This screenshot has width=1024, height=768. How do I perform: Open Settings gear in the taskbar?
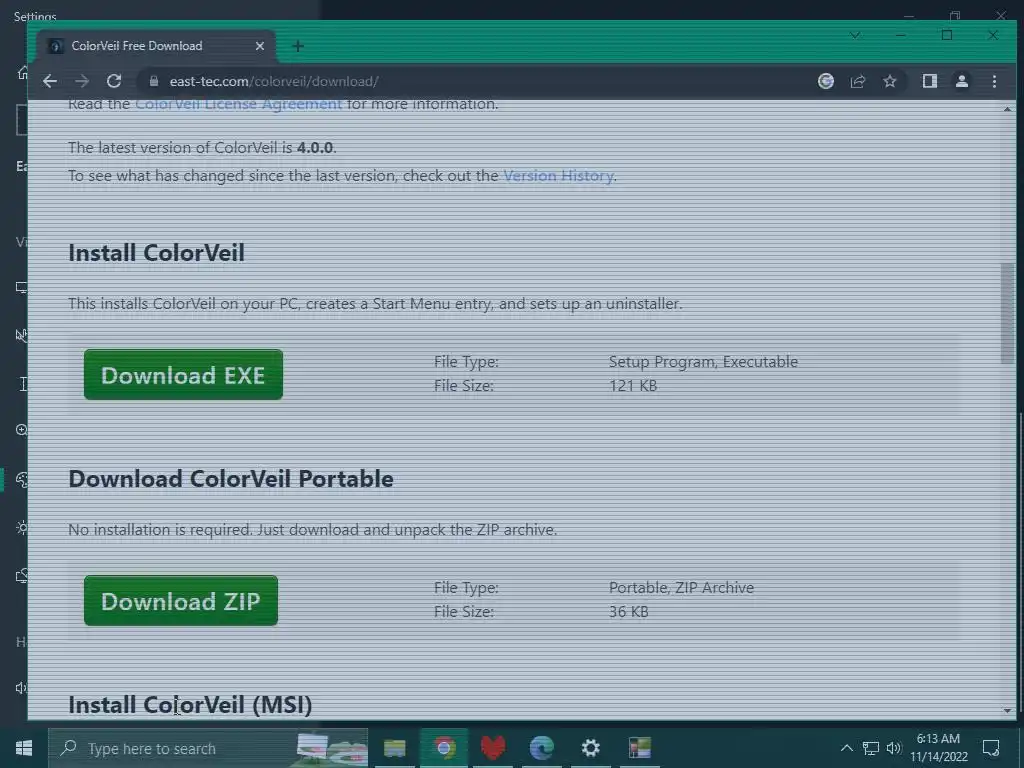click(x=590, y=748)
